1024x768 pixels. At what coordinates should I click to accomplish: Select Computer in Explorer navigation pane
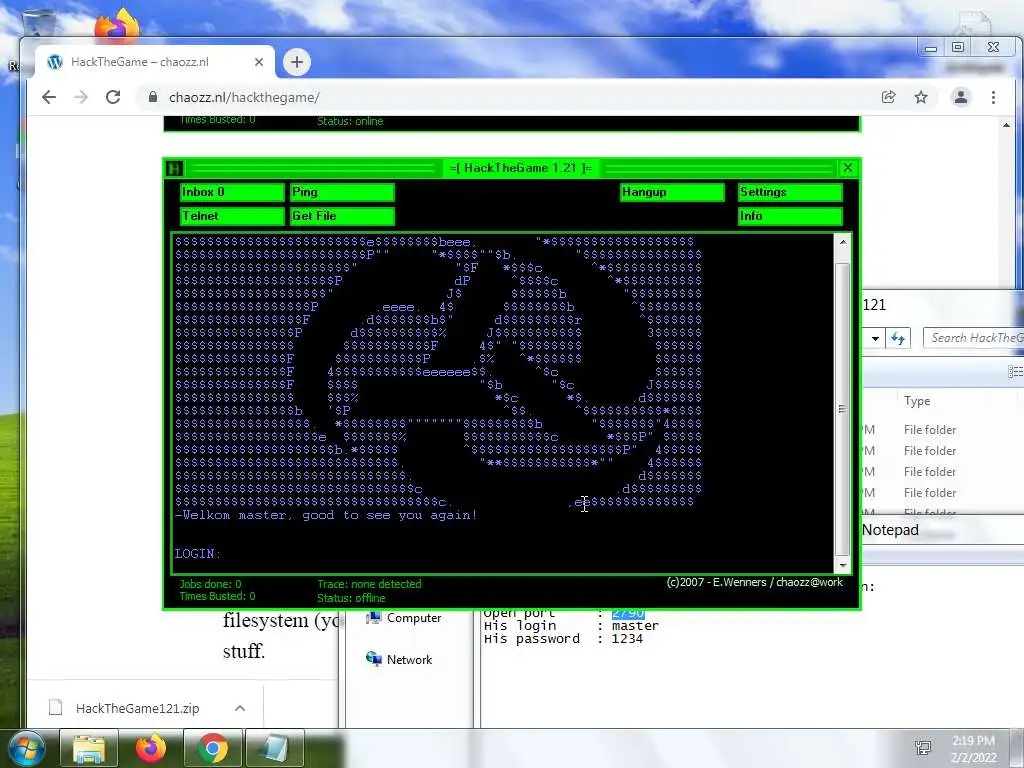tap(404, 618)
